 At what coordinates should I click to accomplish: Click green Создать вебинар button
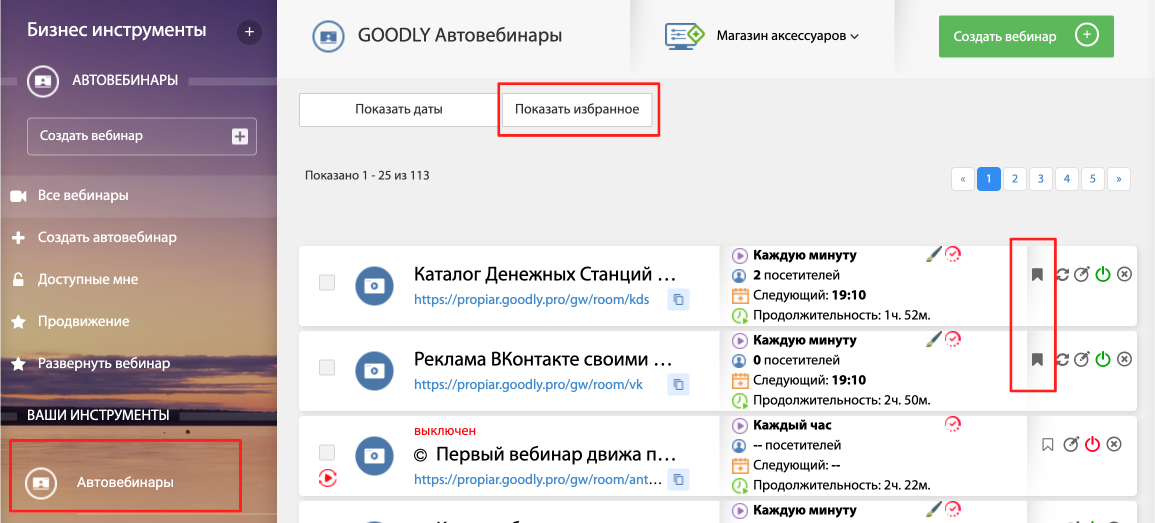point(1026,36)
